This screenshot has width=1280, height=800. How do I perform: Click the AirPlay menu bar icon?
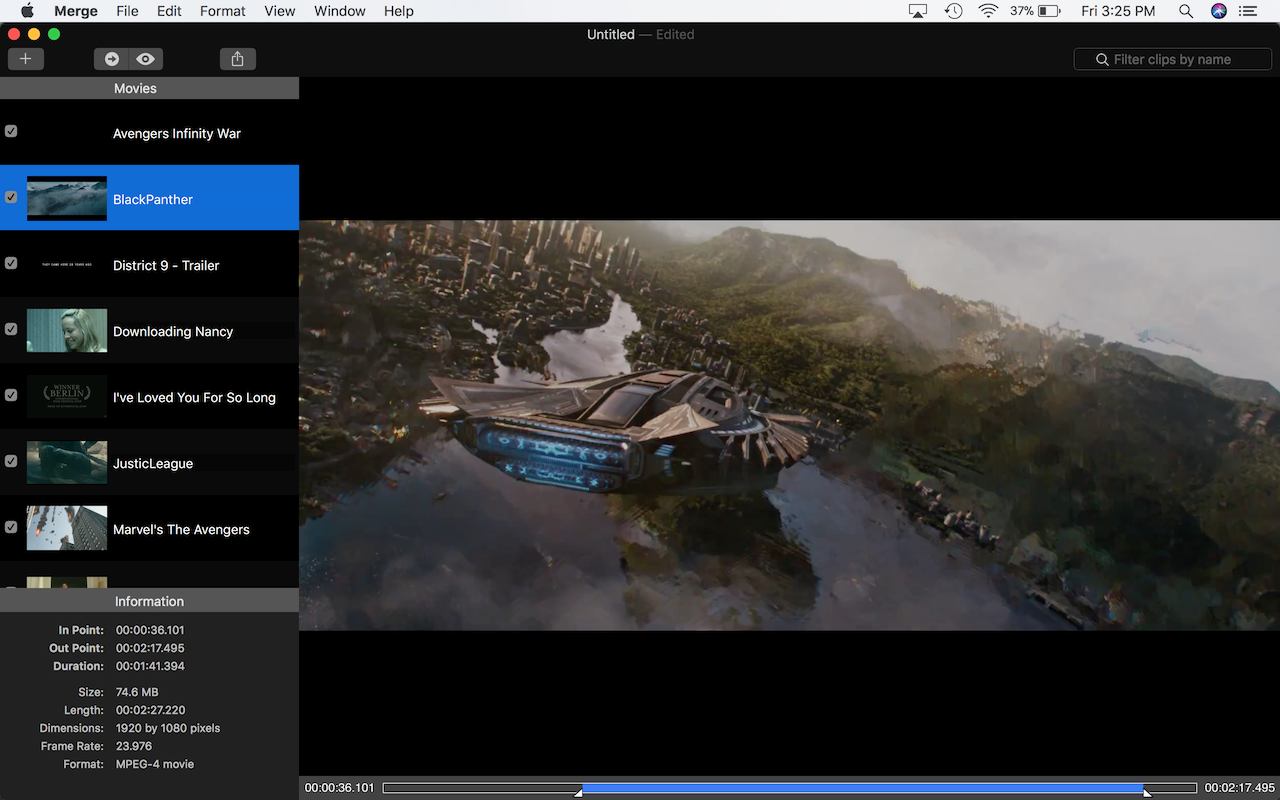918,11
